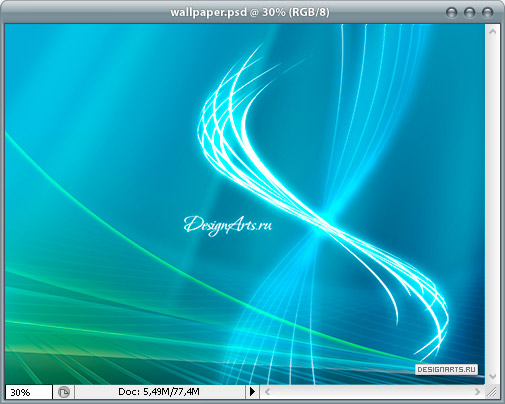505x404 pixels.
Task: Click the rightmost window control button
Action: [487, 13]
